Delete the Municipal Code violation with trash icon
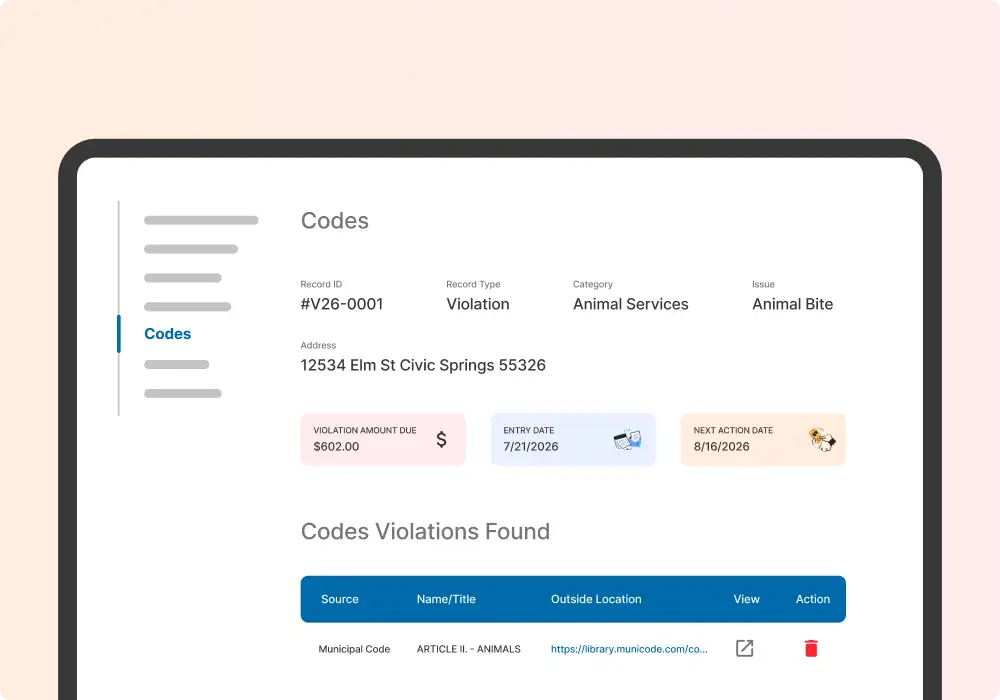This screenshot has width=1000, height=700. click(x=811, y=649)
